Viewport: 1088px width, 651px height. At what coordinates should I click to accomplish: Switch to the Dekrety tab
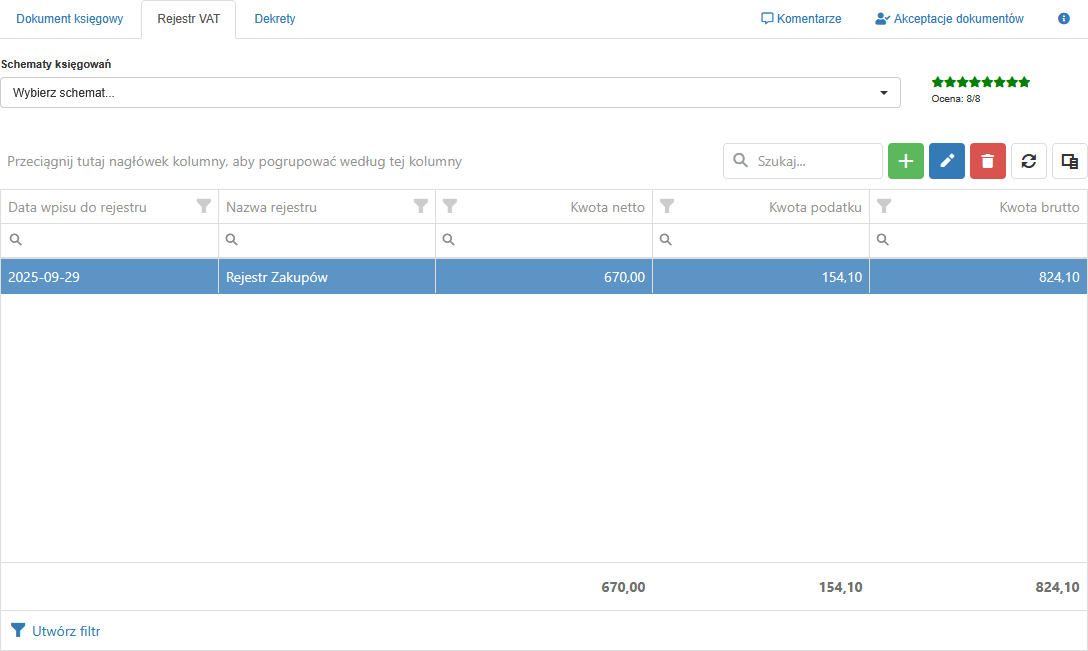click(275, 19)
